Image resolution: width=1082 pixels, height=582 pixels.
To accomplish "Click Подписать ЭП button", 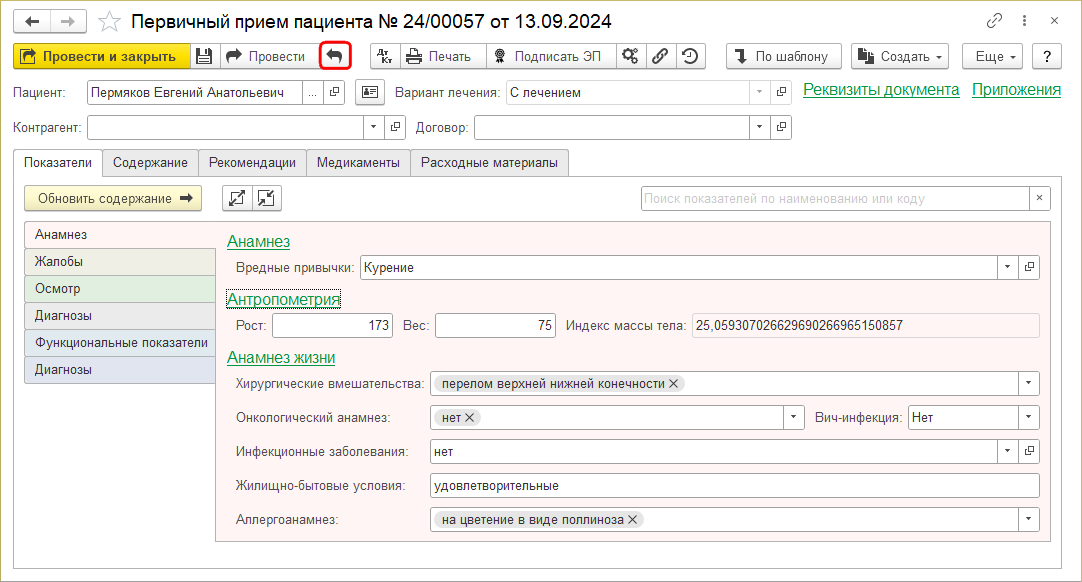I will [x=551, y=56].
